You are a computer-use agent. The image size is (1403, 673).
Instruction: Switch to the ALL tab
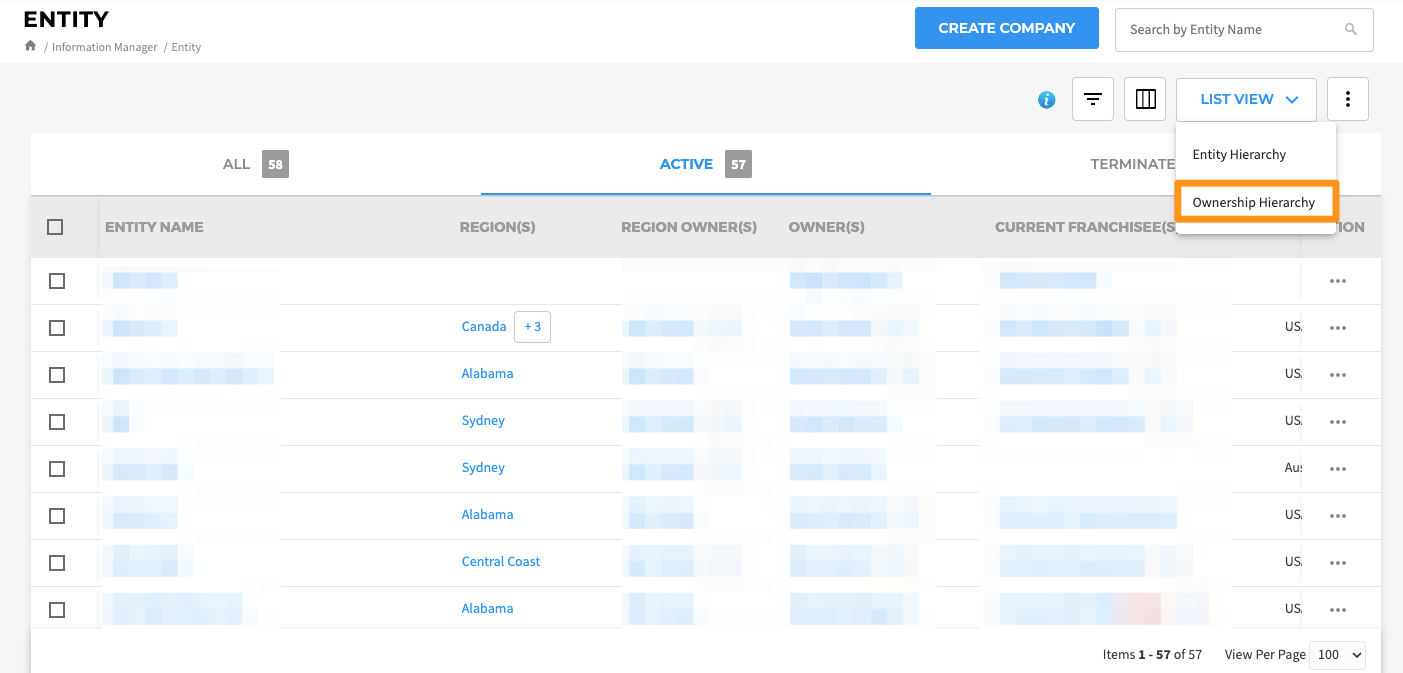(x=255, y=164)
